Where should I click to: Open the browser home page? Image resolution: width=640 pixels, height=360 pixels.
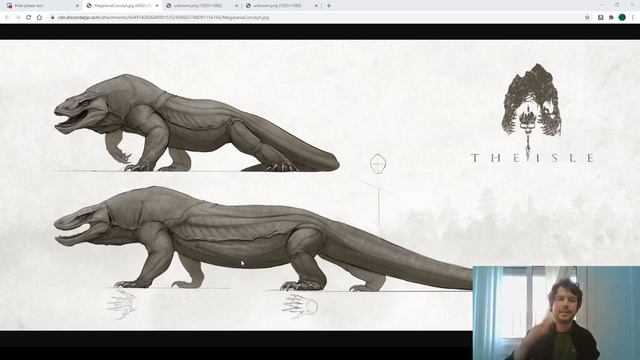pyautogui.click(x=40, y=18)
